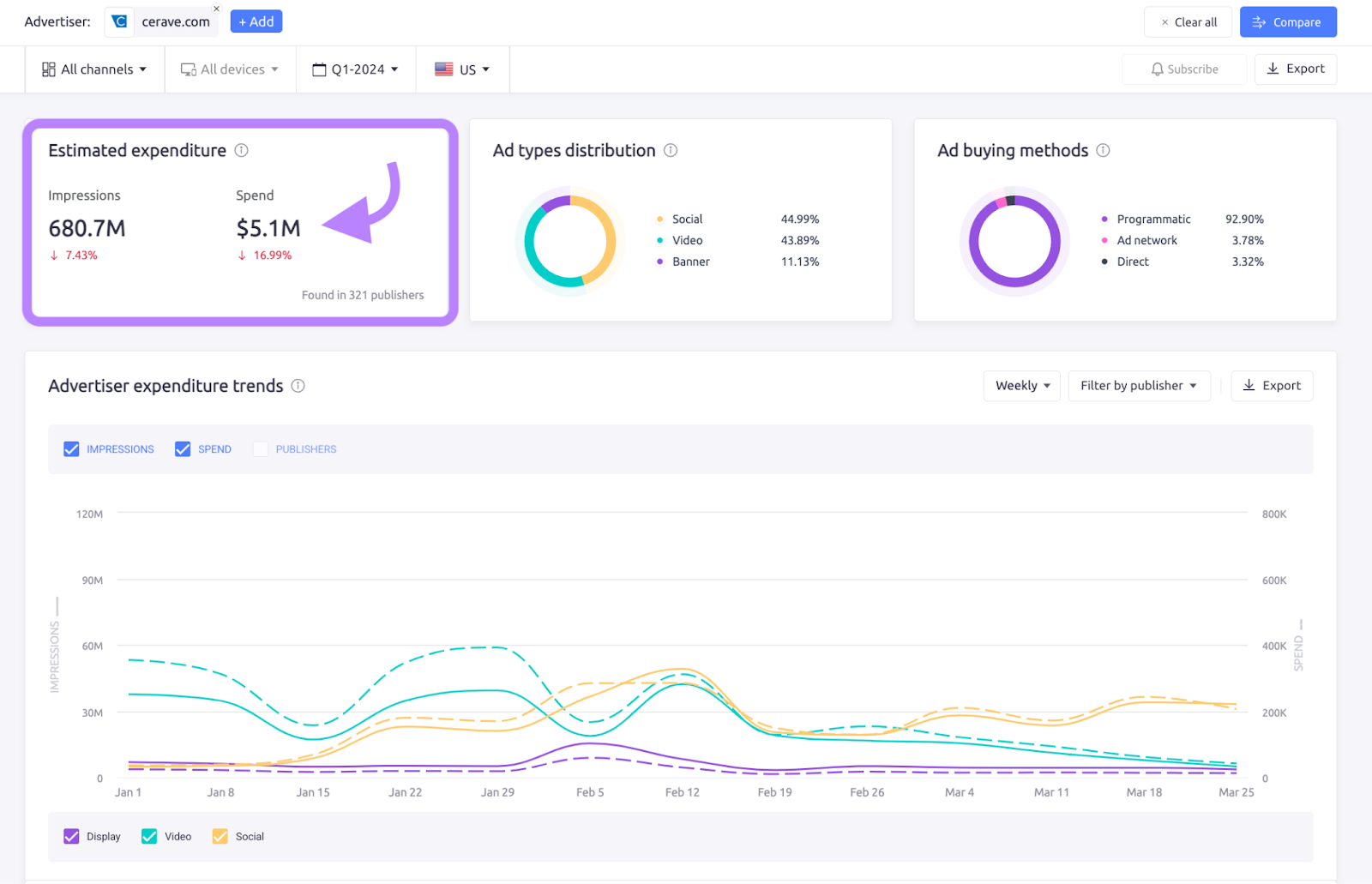The image size is (1372, 884).
Task: Expand the Filter by publisher dropdown
Action: (1139, 386)
